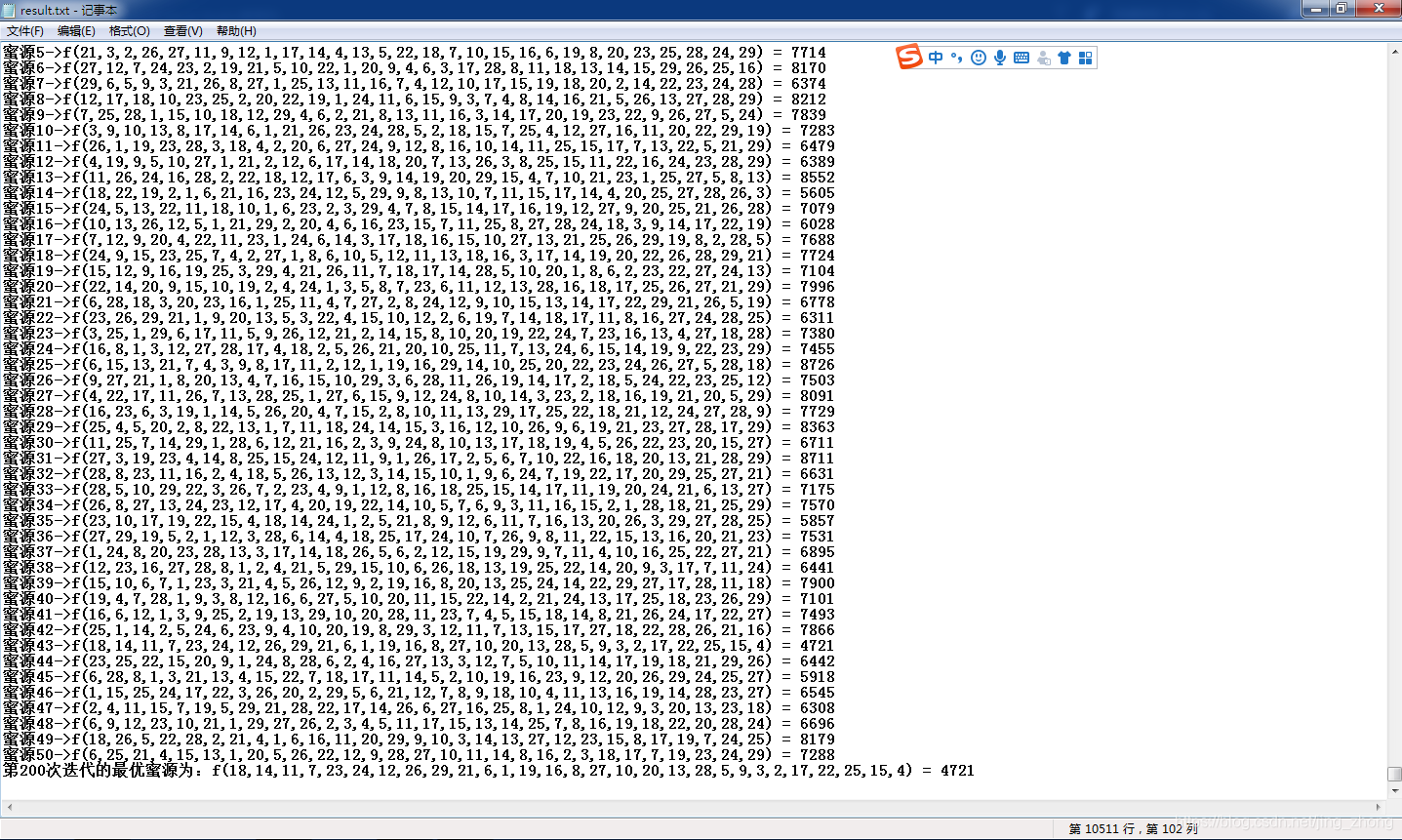Click the value 4721 on the 蜜源43 line
Image resolution: width=1402 pixels, height=840 pixels.
point(818,646)
